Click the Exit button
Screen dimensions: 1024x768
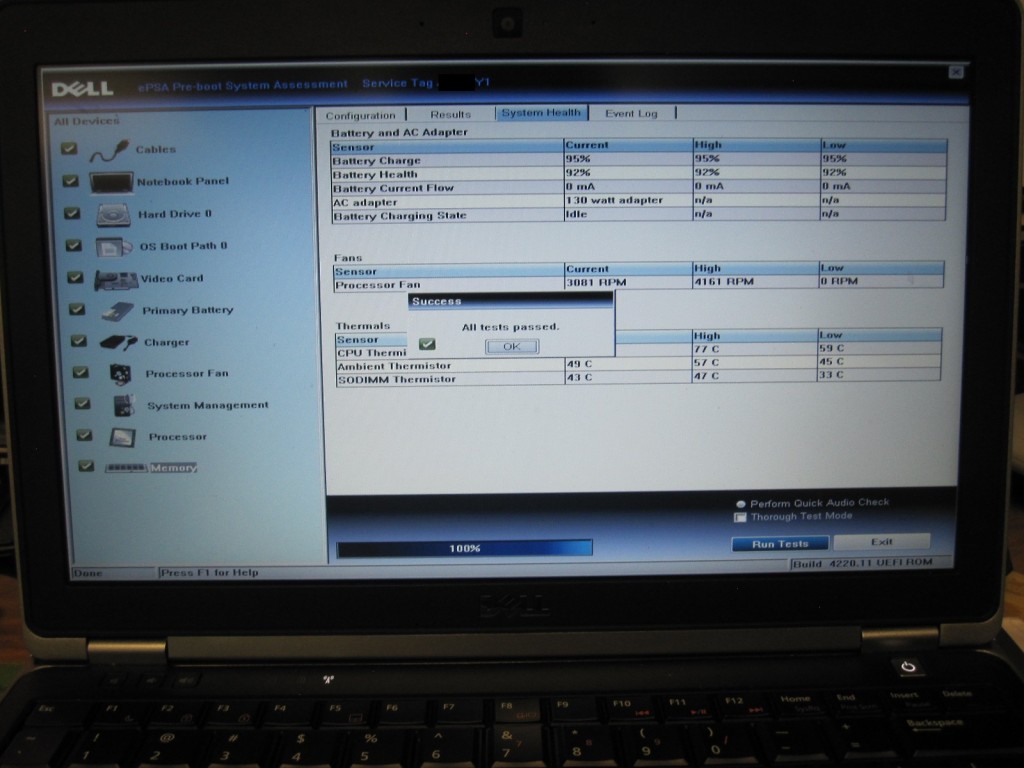point(882,541)
